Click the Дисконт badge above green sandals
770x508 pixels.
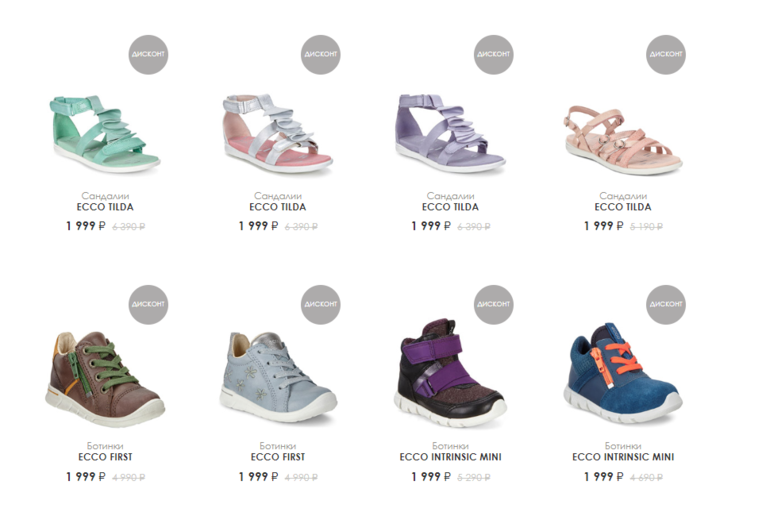(148, 55)
